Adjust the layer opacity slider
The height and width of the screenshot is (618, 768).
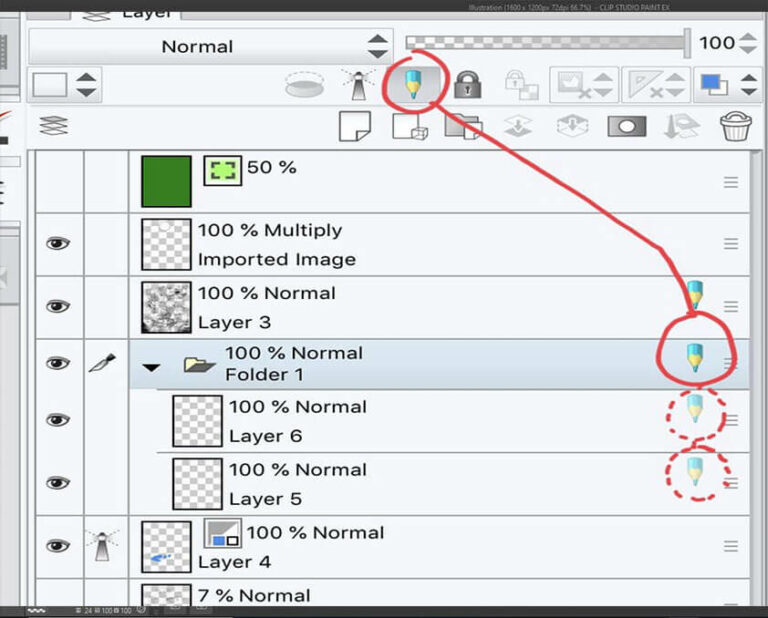(548, 43)
